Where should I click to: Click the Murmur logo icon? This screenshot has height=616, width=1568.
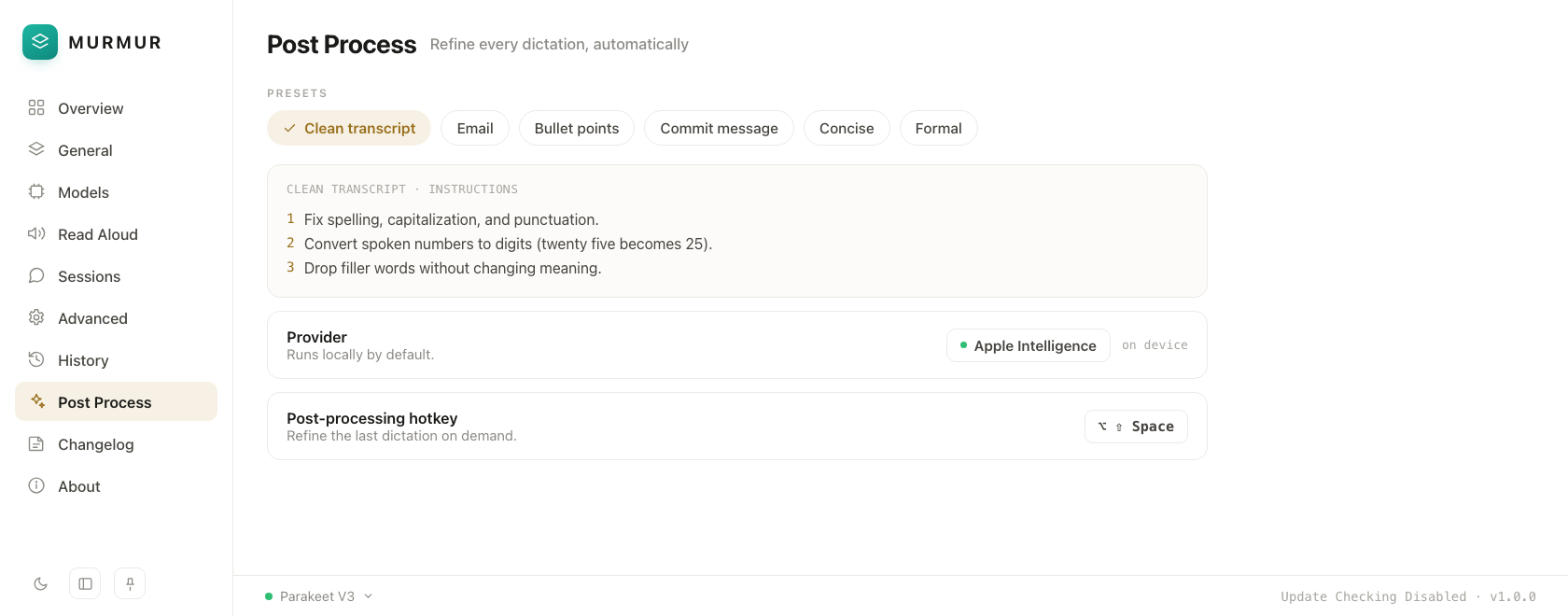(x=40, y=42)
